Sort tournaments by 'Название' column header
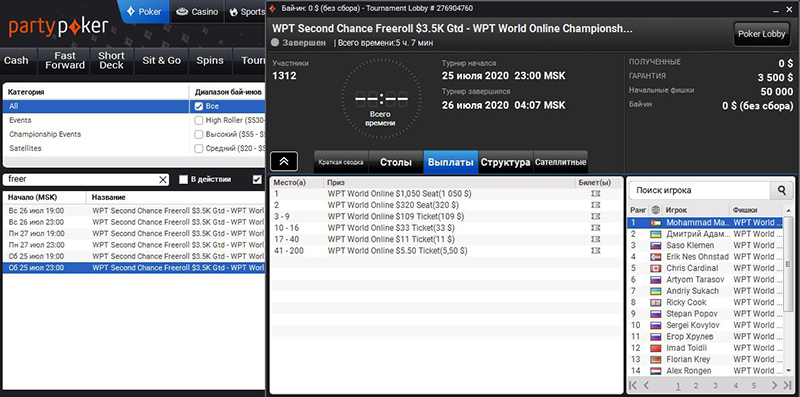This screenshot has width=800, height=397. [177, 197]
